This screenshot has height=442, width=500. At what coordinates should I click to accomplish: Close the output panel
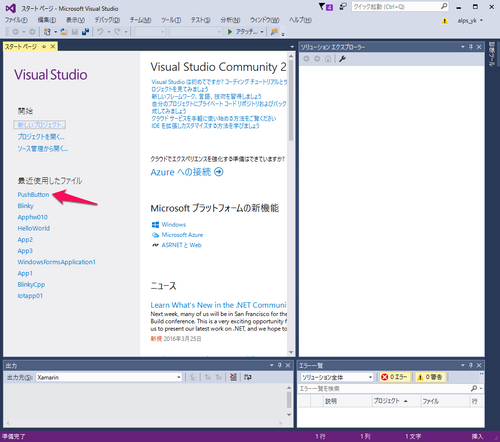(x=288, y=366)
